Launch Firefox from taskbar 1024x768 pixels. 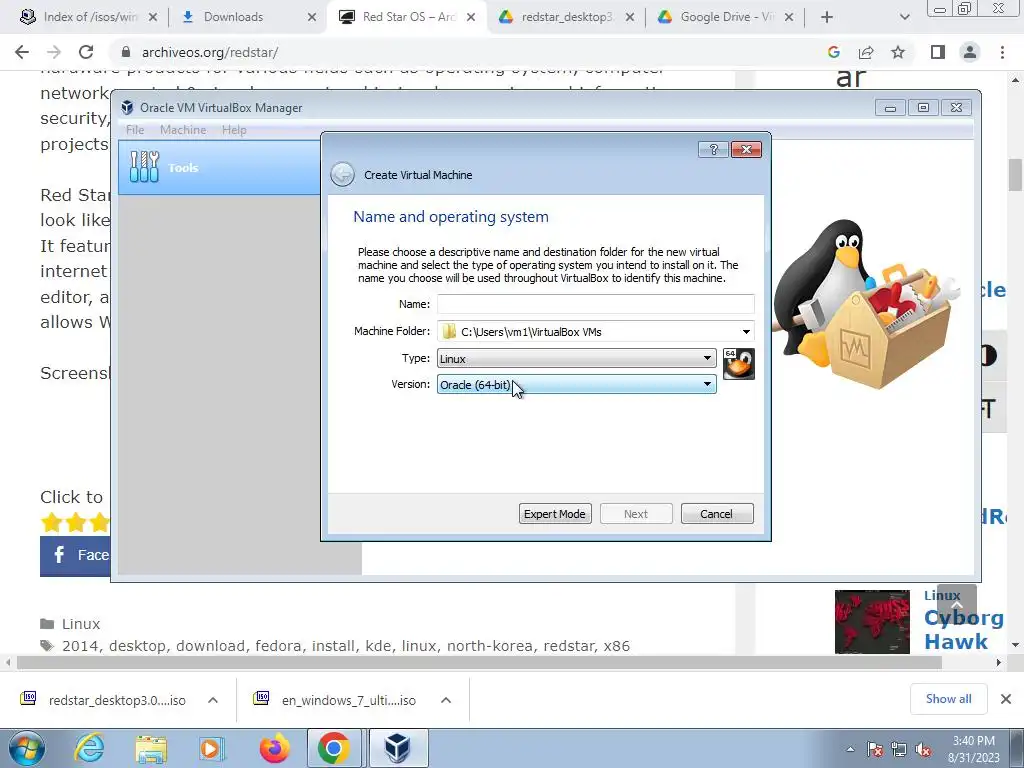tap(274, 748)
